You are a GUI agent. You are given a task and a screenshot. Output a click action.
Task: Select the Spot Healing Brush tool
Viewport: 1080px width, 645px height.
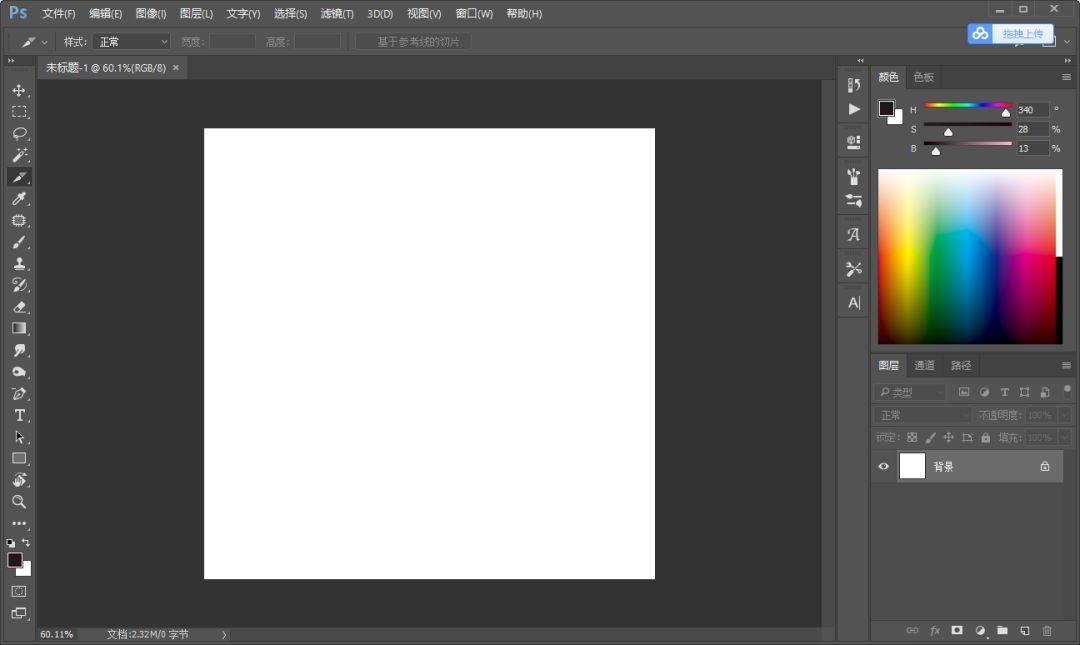click(19, 221)
